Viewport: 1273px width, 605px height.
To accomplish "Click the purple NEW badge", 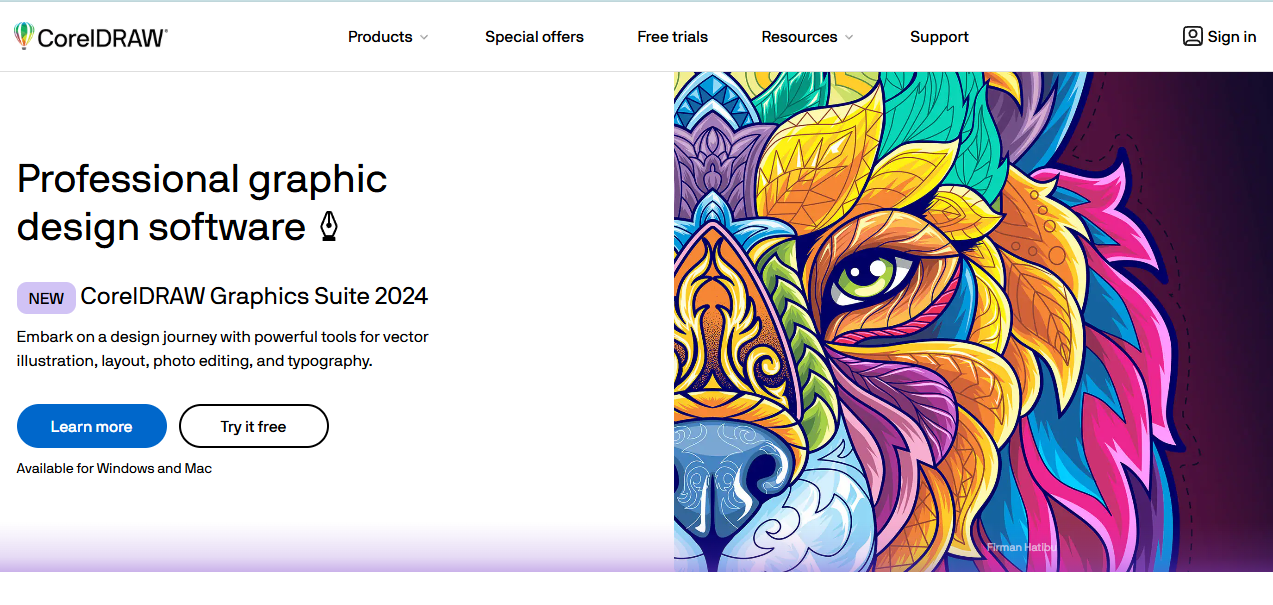I will pyautogui.click(x=46, y=298).
